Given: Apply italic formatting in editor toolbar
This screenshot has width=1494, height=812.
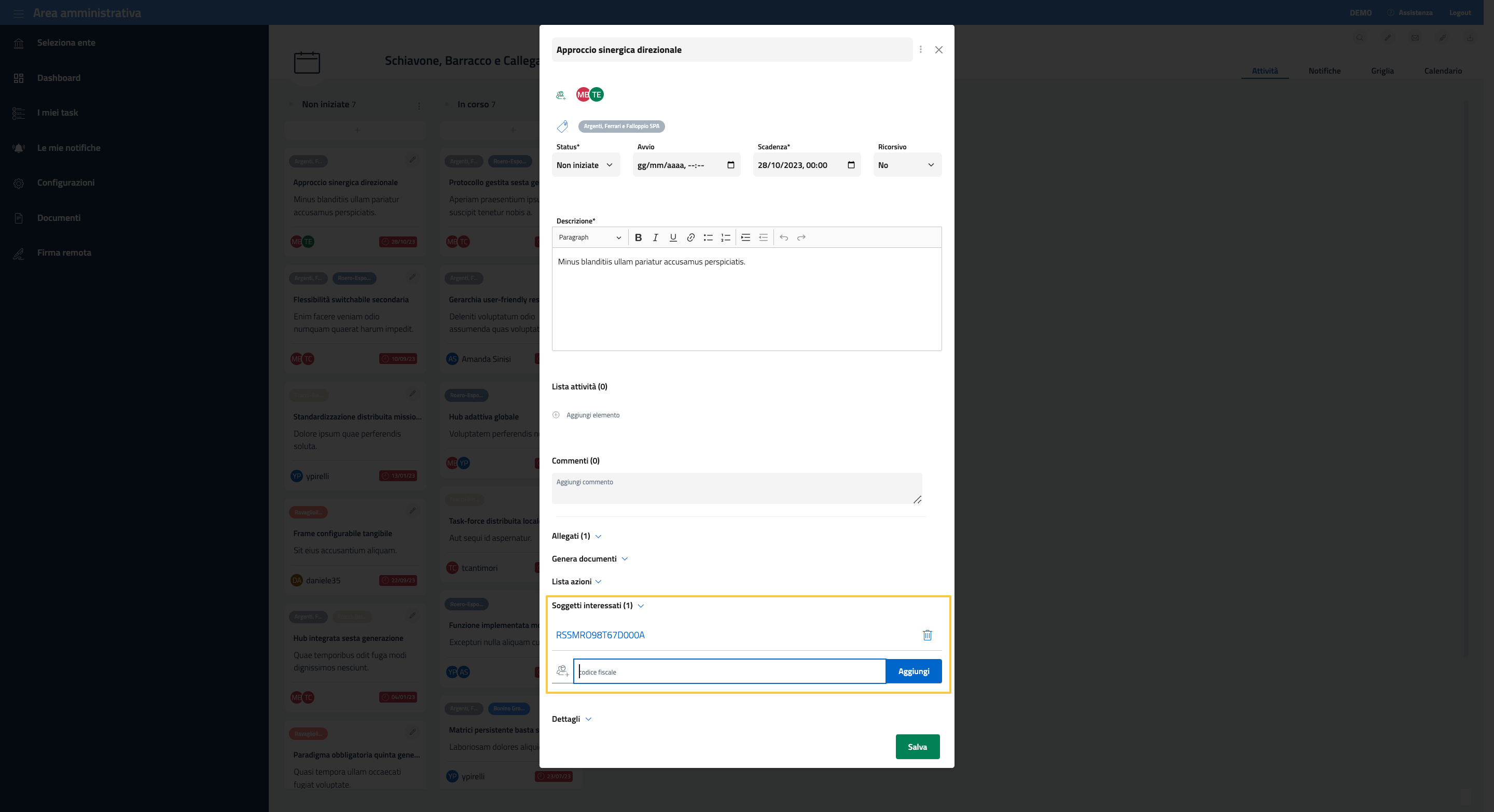Looking at the screenshot, I should pyautogui.click(x=655, y=237).
